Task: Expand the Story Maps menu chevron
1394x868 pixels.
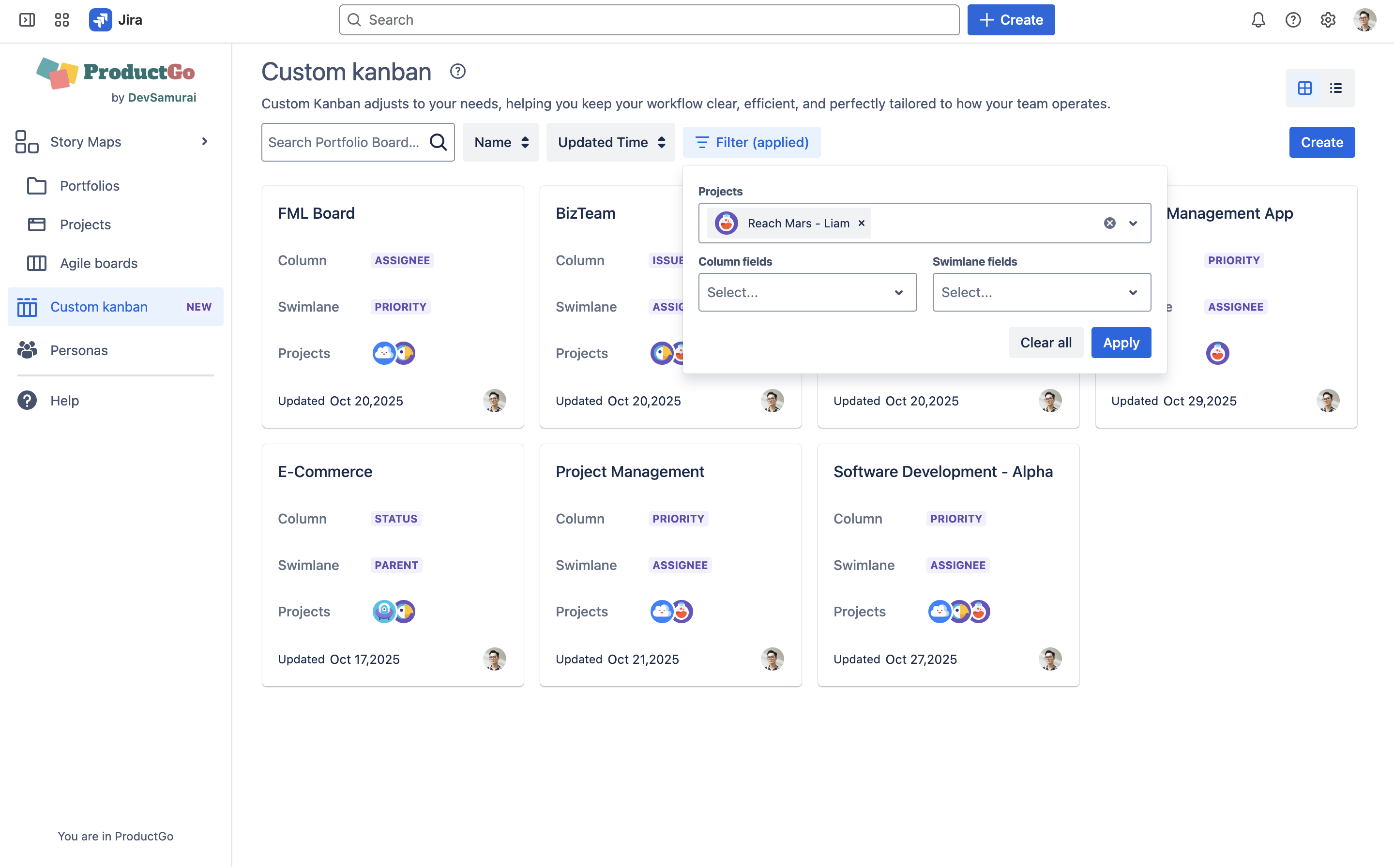Action: (204, 141)
